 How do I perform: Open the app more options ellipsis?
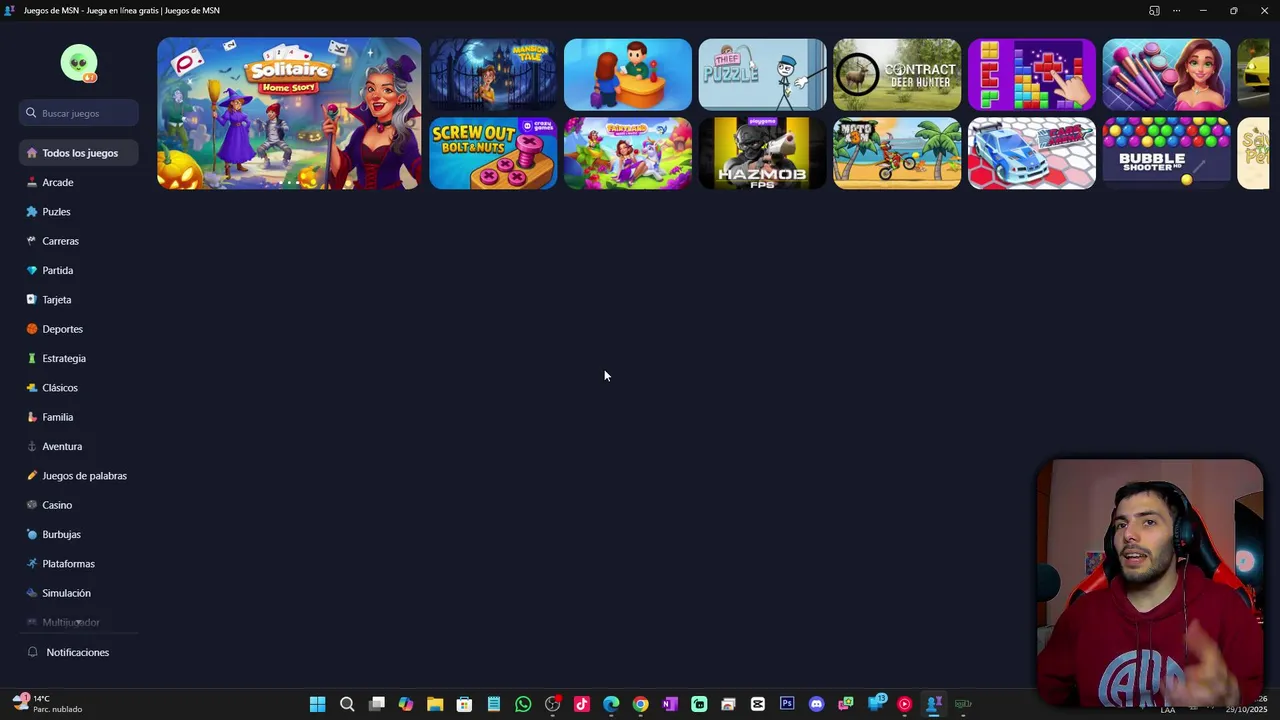click(1176, 11)
